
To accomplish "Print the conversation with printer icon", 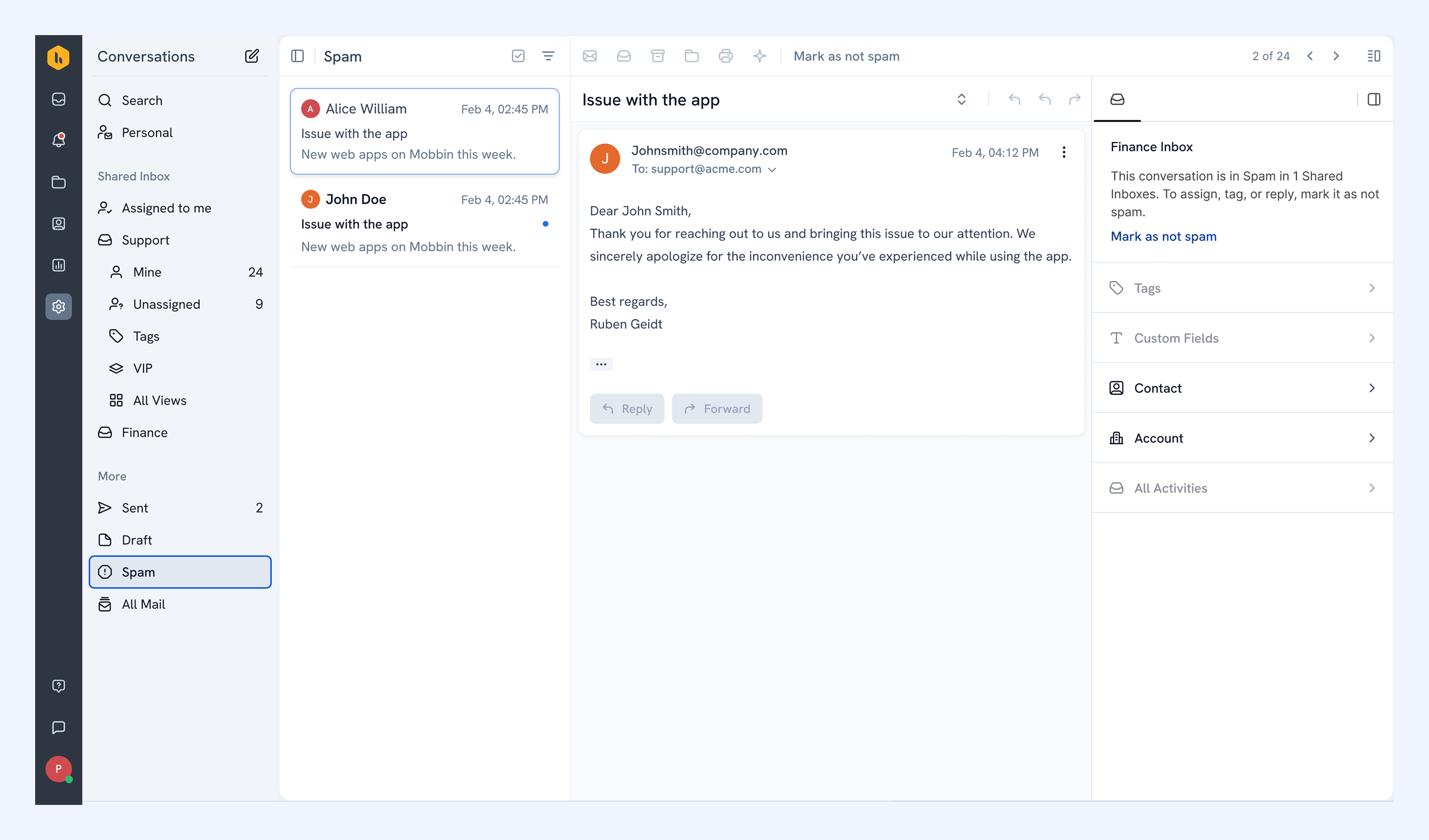I will coord(726,56).
